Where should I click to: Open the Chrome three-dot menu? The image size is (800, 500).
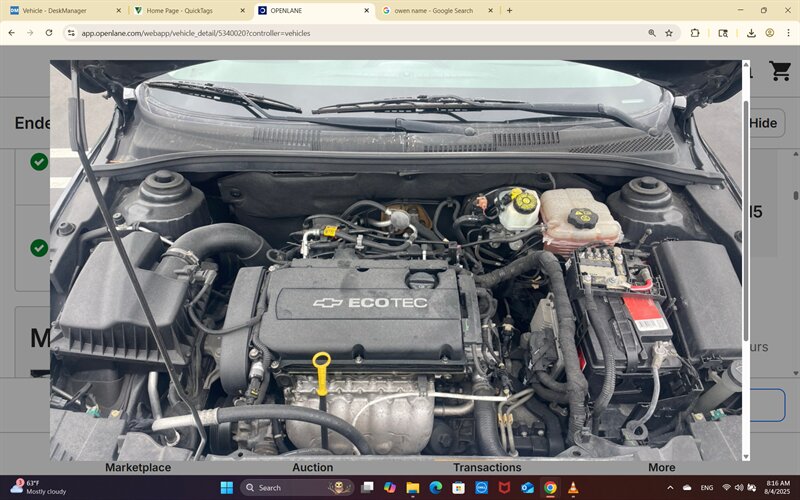[x=788, y=33]
